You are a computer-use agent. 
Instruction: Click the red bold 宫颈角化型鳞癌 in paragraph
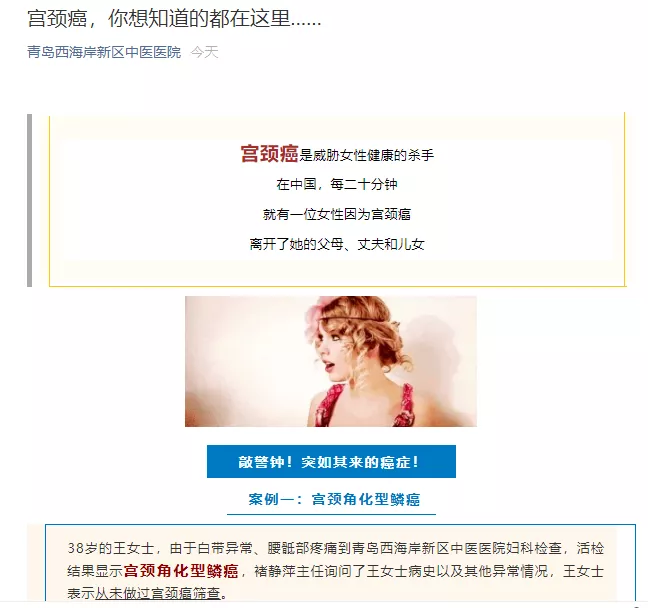point(181,571)
